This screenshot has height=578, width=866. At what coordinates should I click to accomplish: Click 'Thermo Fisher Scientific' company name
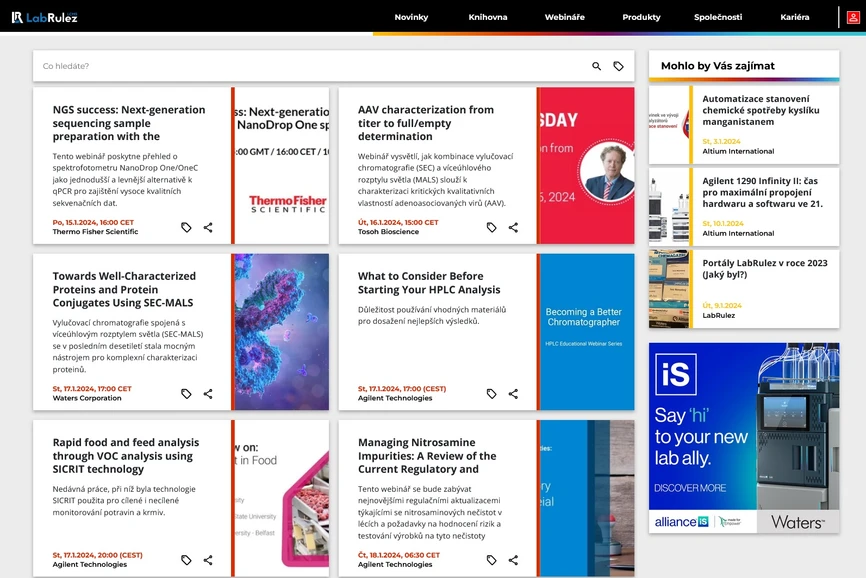pyautogui.click(x=95, y=232)
